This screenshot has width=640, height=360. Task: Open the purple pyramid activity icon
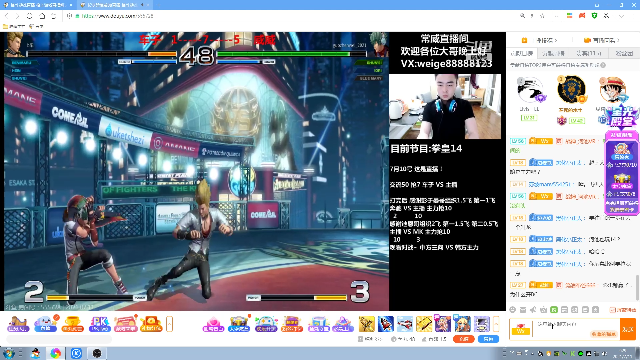point(343,324)
